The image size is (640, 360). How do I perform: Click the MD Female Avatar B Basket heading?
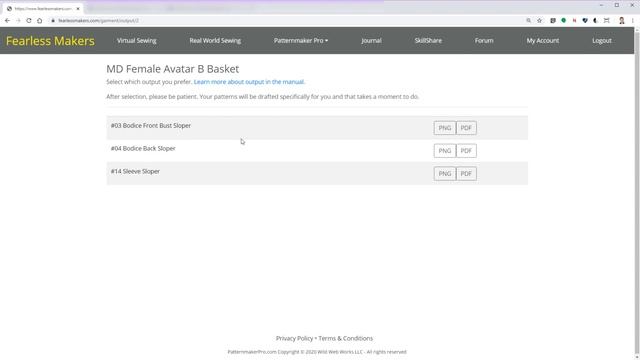[173, 69]
